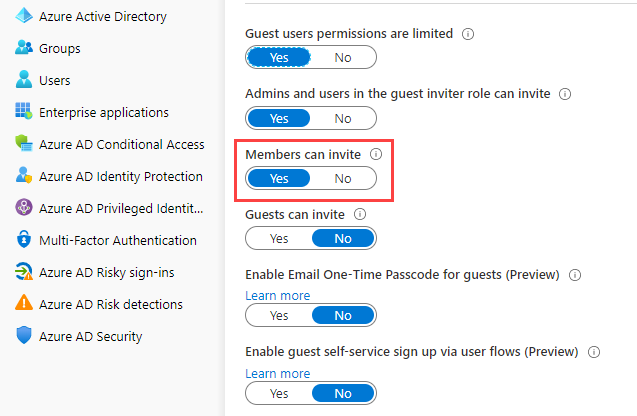Click the Users icon in sidebar

coord(24,81)
